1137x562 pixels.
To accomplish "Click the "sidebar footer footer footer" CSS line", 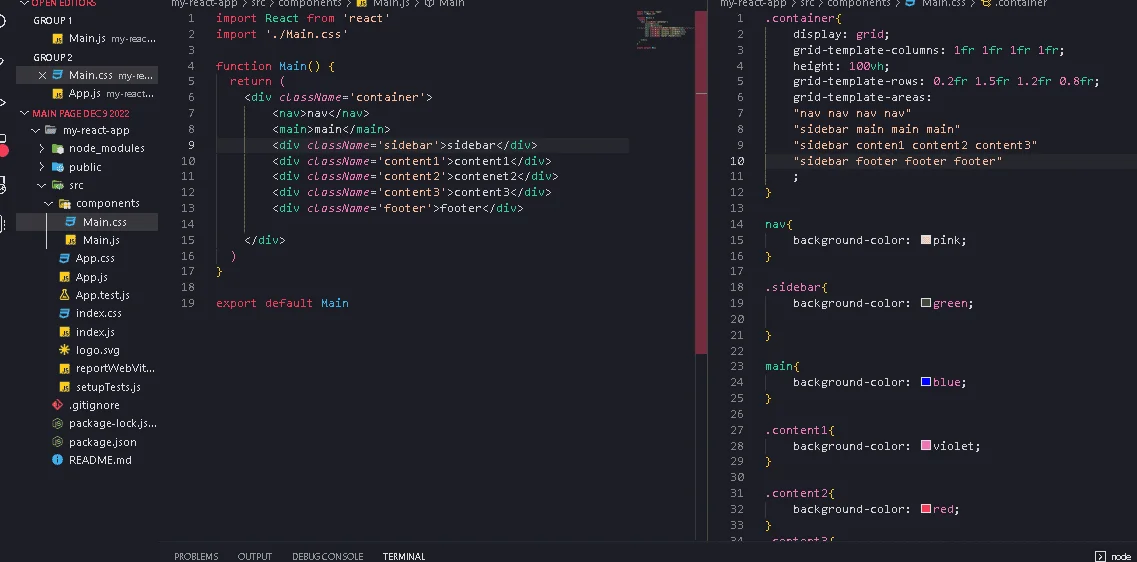I will click(898, 161).
